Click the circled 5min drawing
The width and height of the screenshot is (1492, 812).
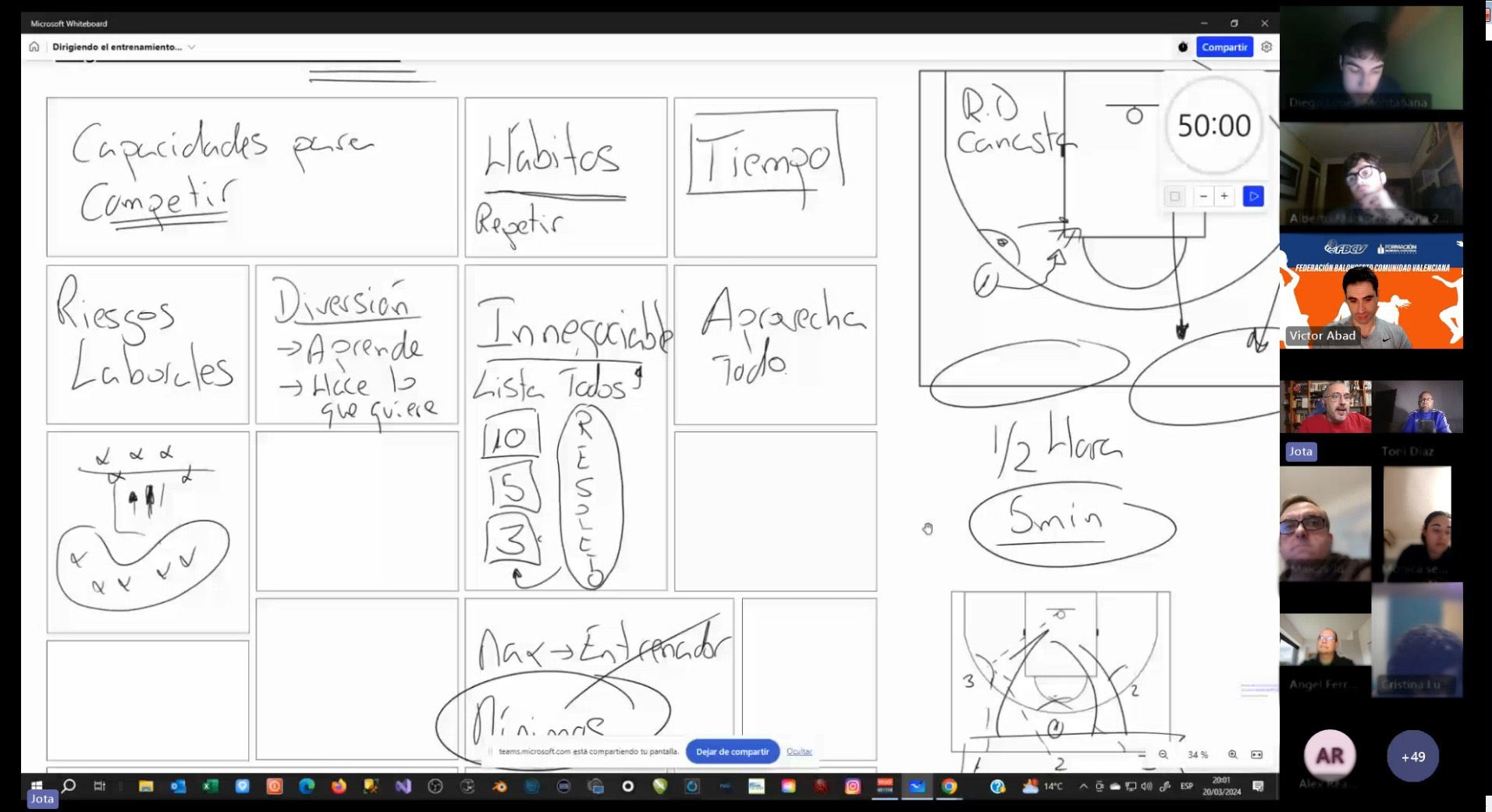1072,525
